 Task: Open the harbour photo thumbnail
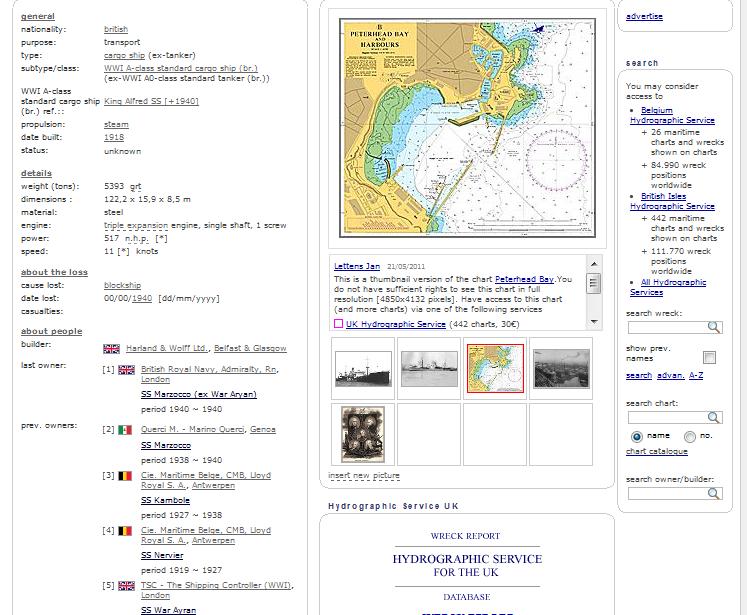(561, 369)
